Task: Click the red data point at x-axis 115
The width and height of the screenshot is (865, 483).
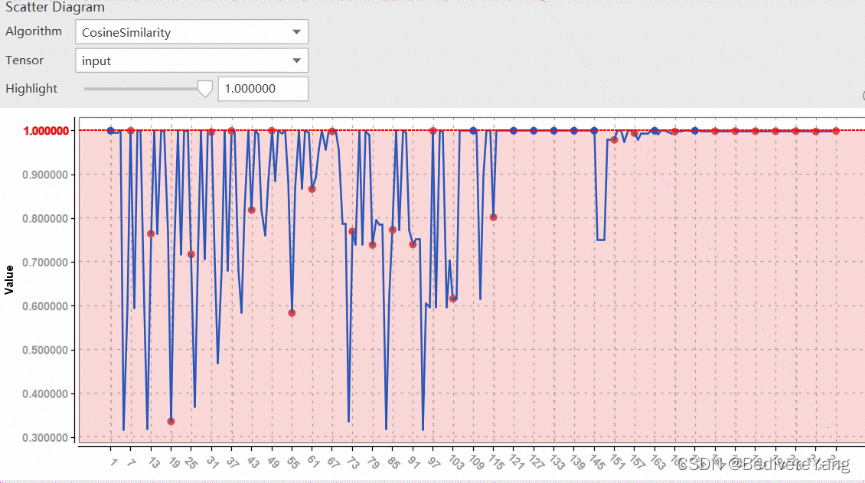Action: 493,217
